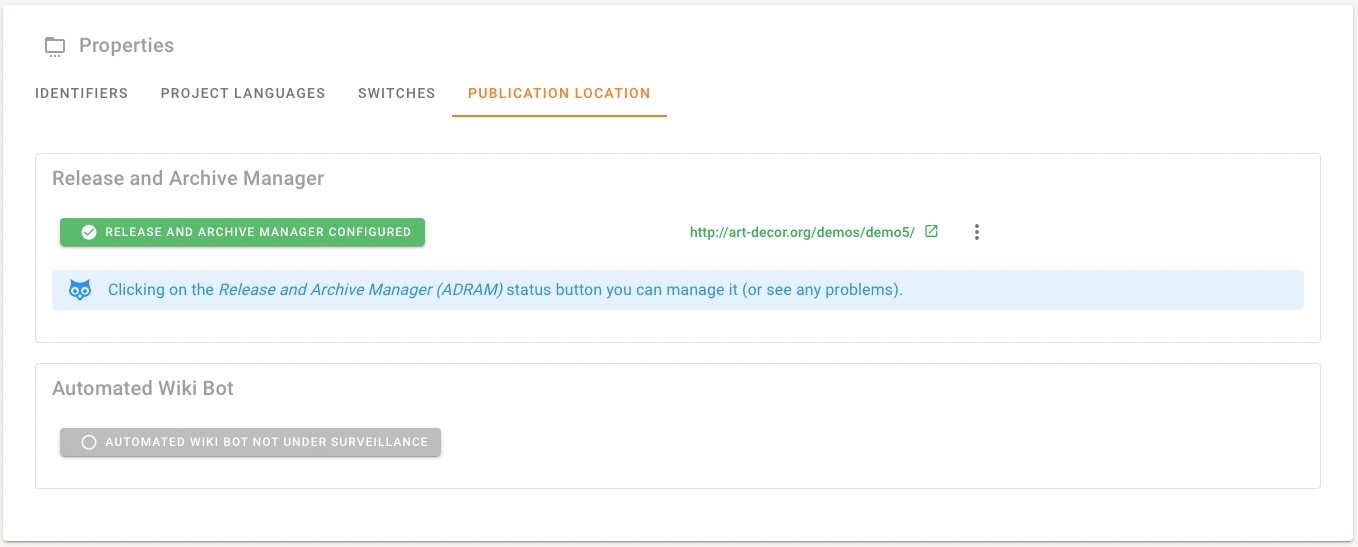Click the empty circle icon on Wiki Bot button
1358x547 pixels.
click(89, 442)
